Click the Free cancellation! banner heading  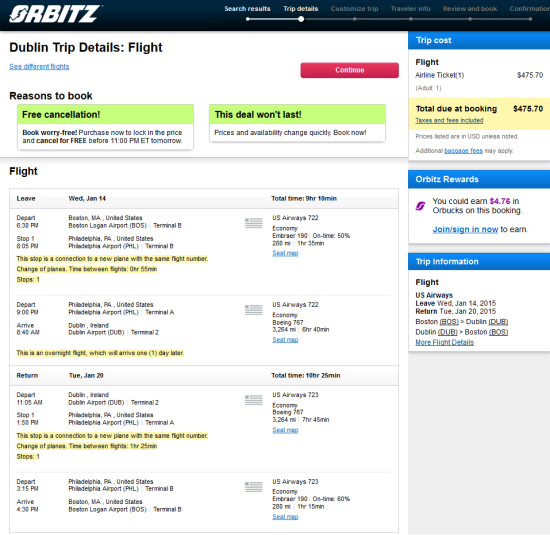(x=105, y=115)
